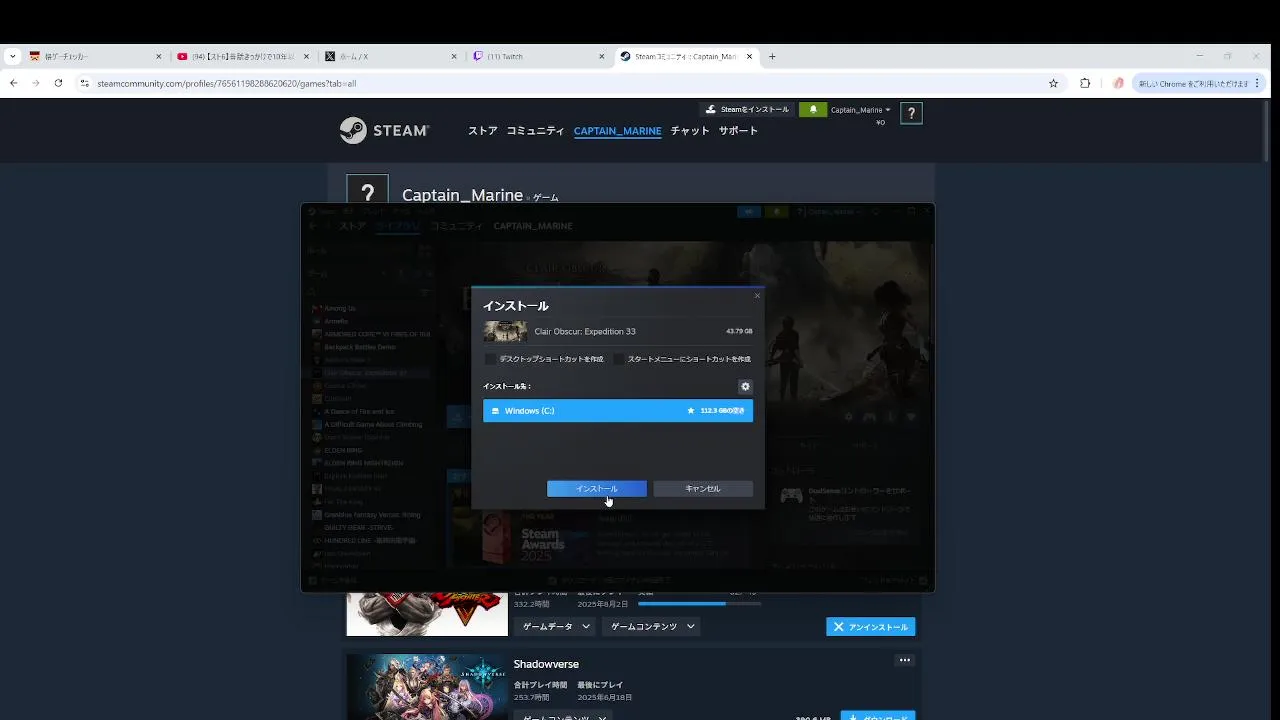Select A Dance of Fire and Ice entry
The height and width of the screenshot is (720, 1280).
tap(359, 411)
